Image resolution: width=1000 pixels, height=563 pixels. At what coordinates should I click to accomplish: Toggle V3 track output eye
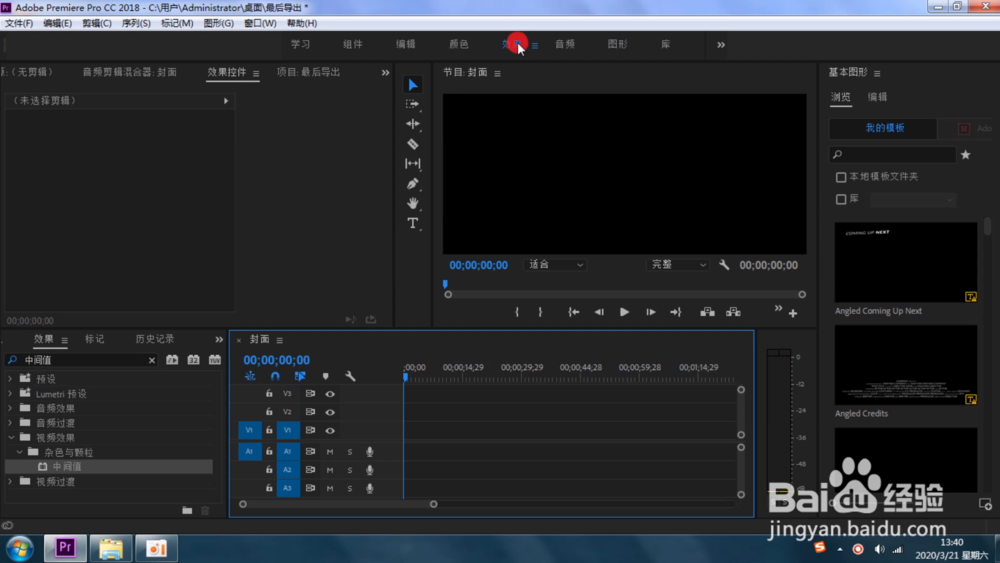pos(330,394)
